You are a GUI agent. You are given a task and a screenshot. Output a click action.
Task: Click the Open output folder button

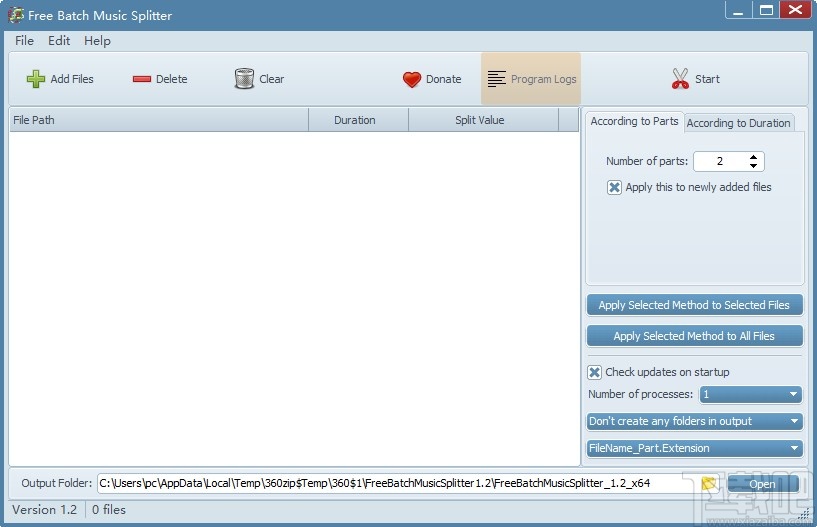point(762,484)
